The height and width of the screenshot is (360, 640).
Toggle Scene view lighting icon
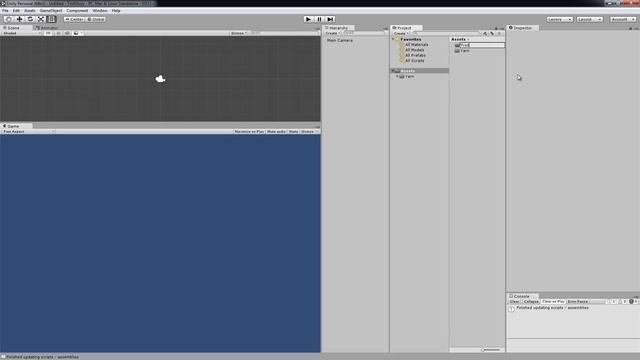(58, 33)
